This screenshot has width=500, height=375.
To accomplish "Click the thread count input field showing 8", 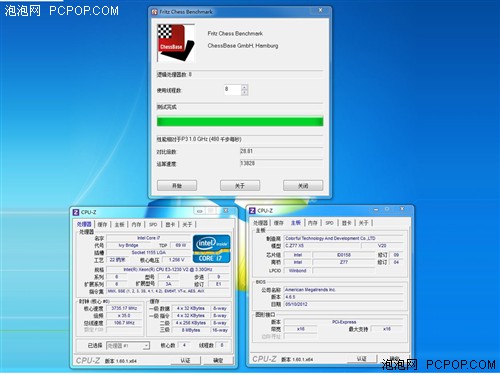I will [232, 90].
